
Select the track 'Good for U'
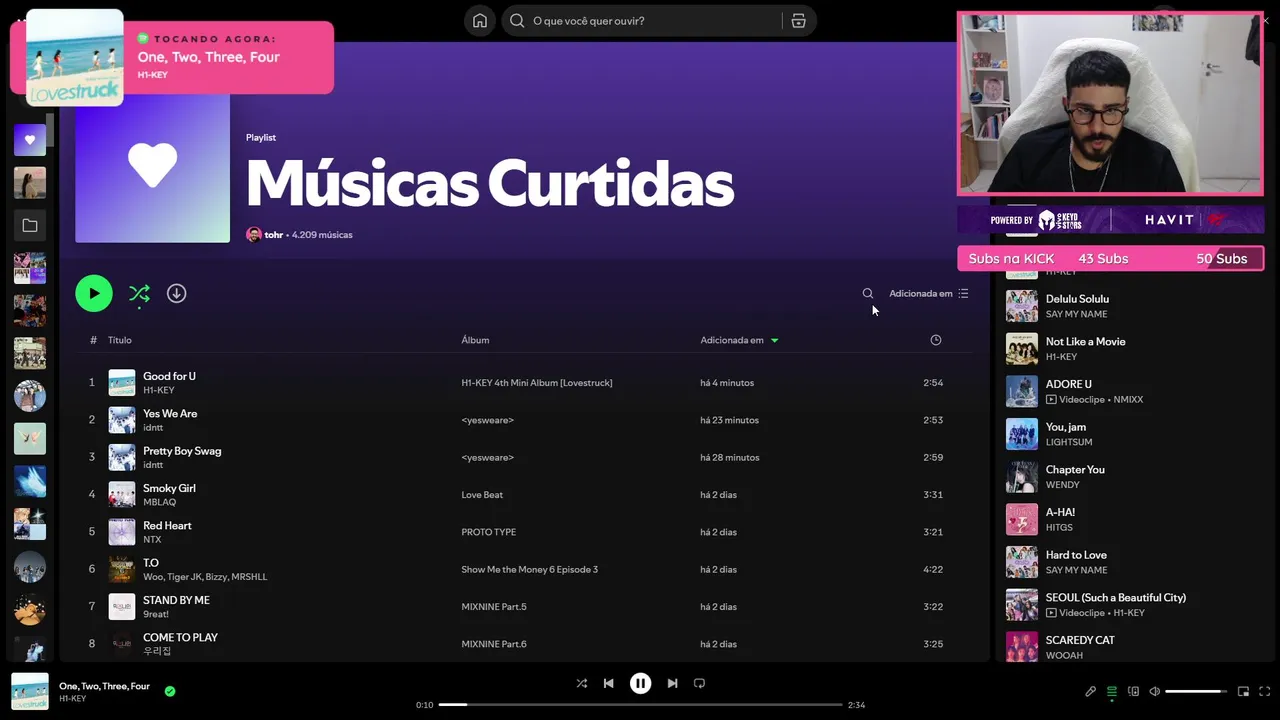169,376
